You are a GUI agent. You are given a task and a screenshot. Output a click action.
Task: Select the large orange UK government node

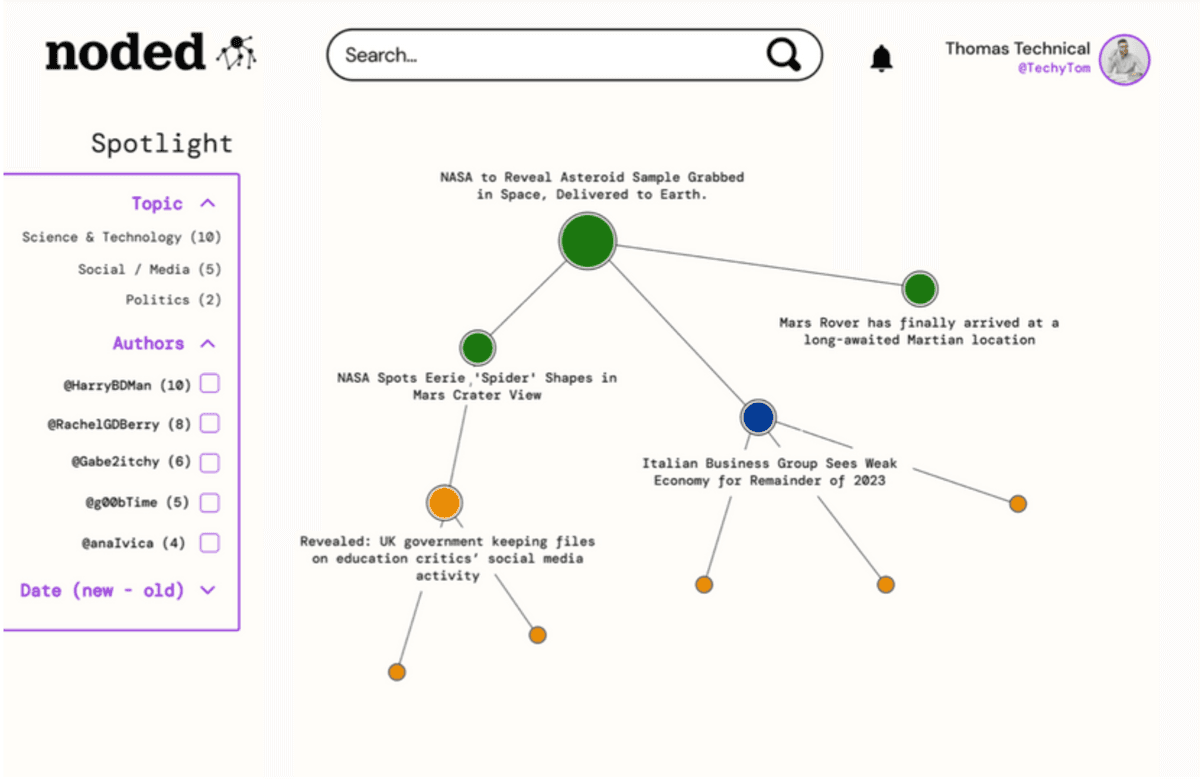coord(444,502)
